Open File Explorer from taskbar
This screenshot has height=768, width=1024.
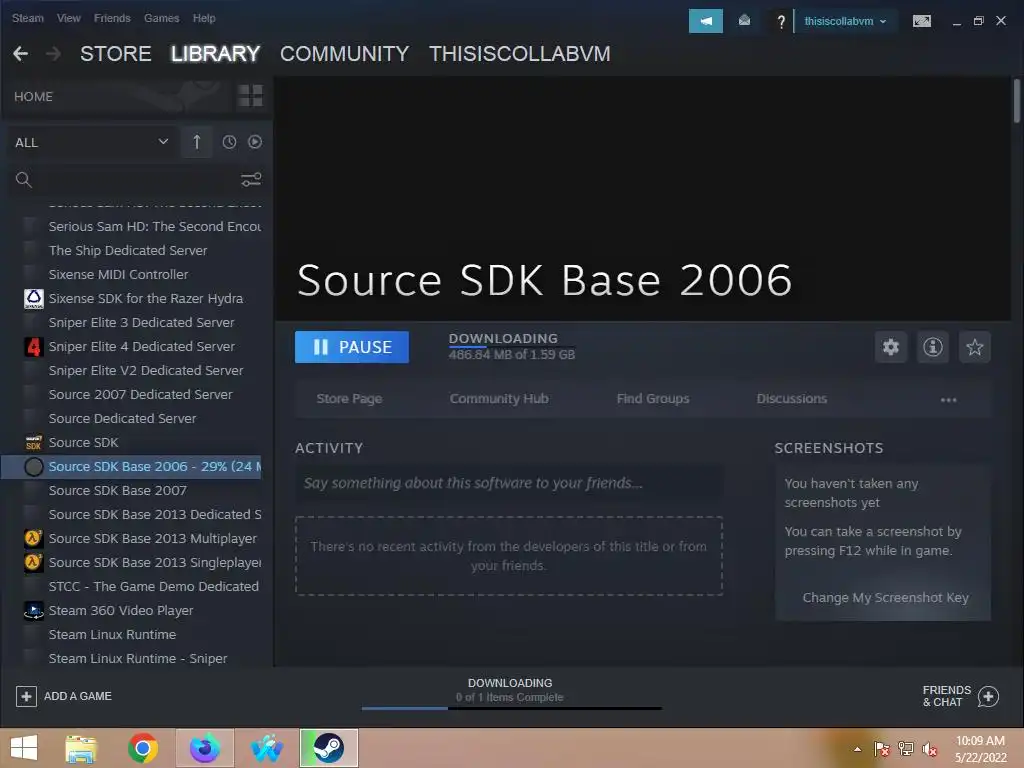click(81, 748)
